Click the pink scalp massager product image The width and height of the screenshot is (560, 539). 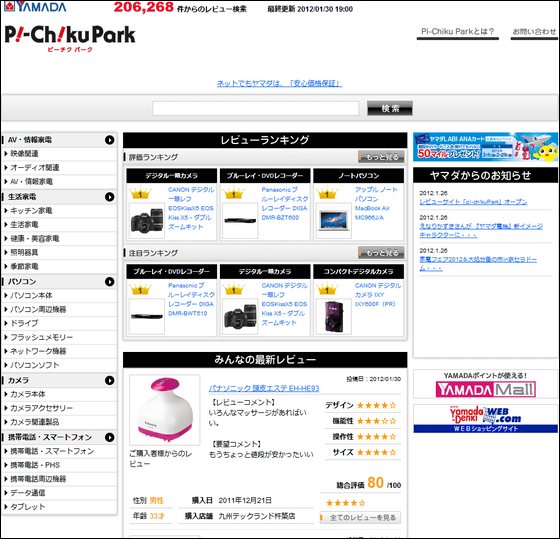165,410
